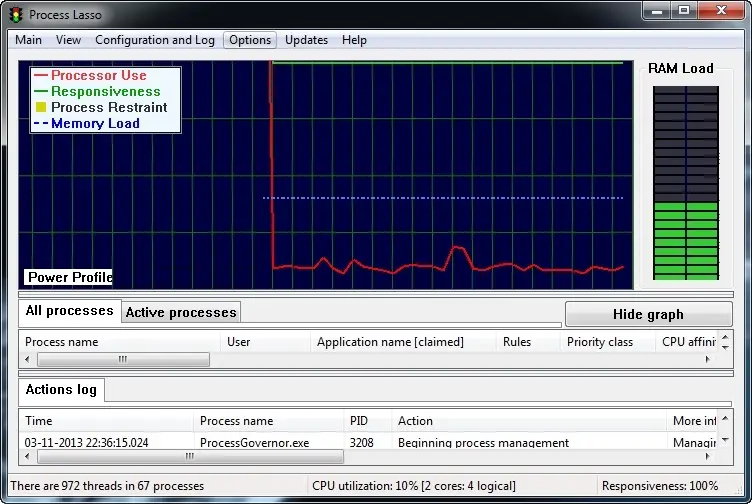Select the ProcessGovernor.exe log entry

click(254, 442)
